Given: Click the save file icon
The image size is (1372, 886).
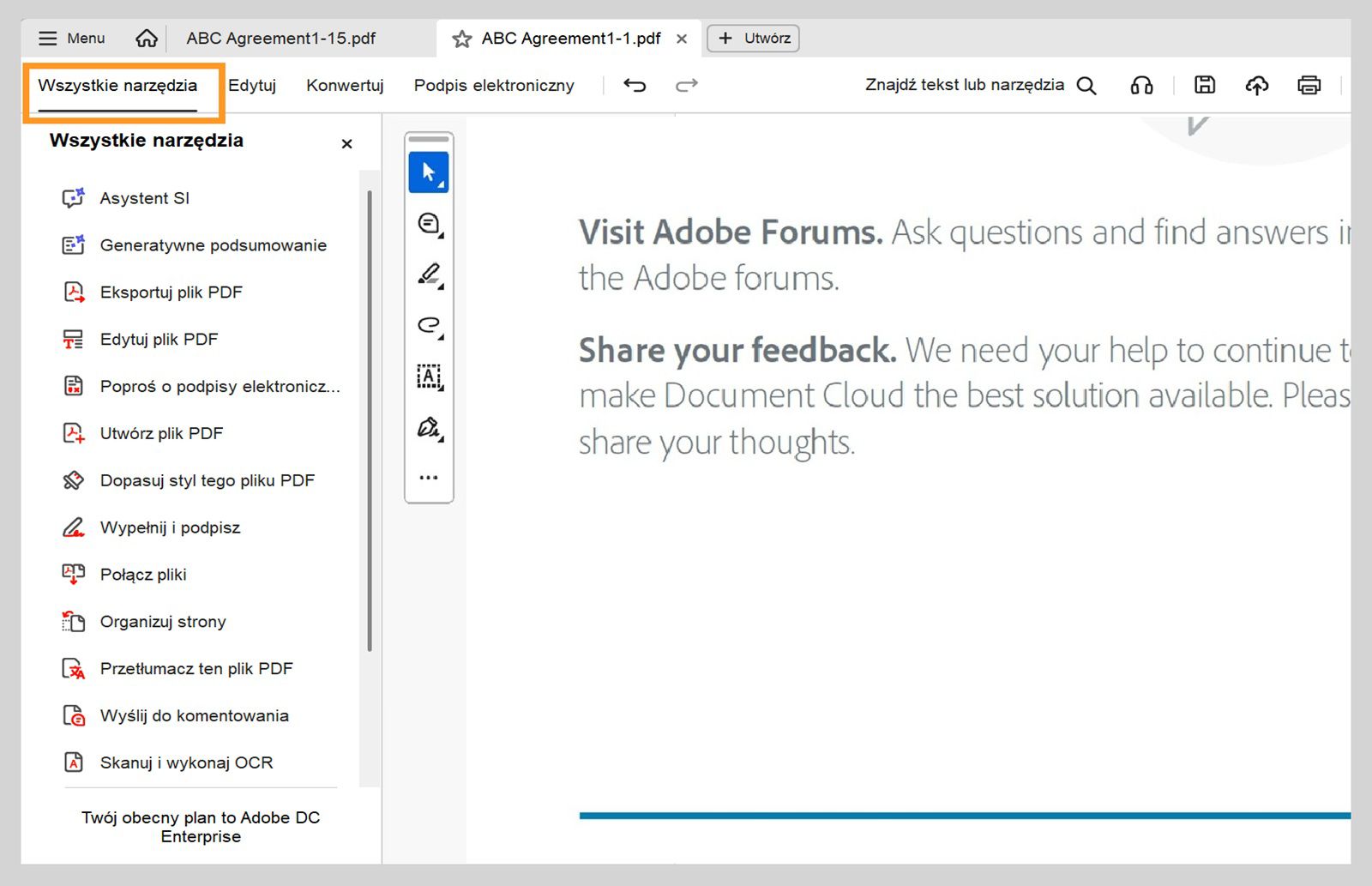Looking at the screenshot, I should coord(1205,85).
